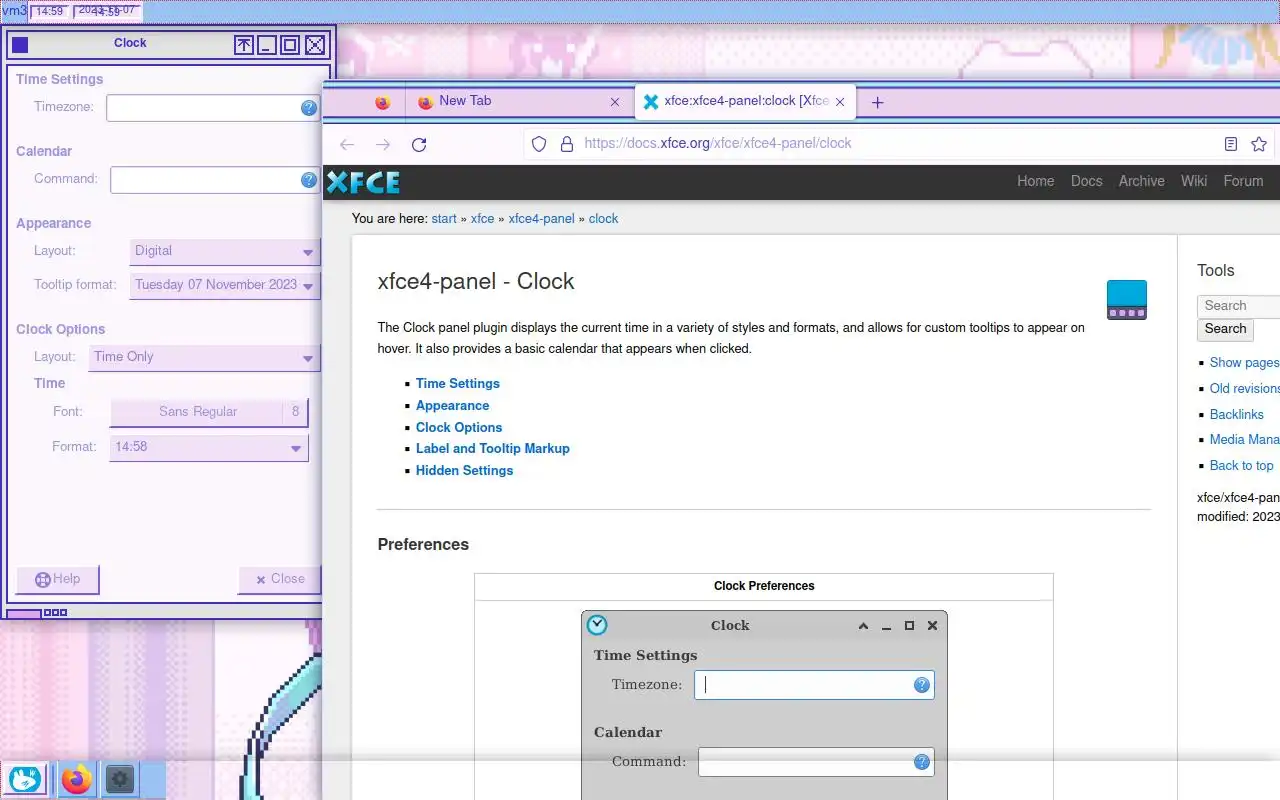
Task: Click the clock icon in the page screenshot
Action: 597,625
